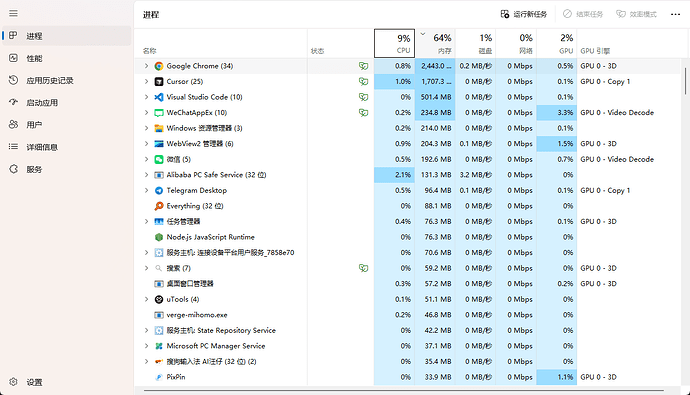Click the uTools app icon
The width and height of the screenshot is (690, 395).
pyautogui.click(x=159, y=299)
